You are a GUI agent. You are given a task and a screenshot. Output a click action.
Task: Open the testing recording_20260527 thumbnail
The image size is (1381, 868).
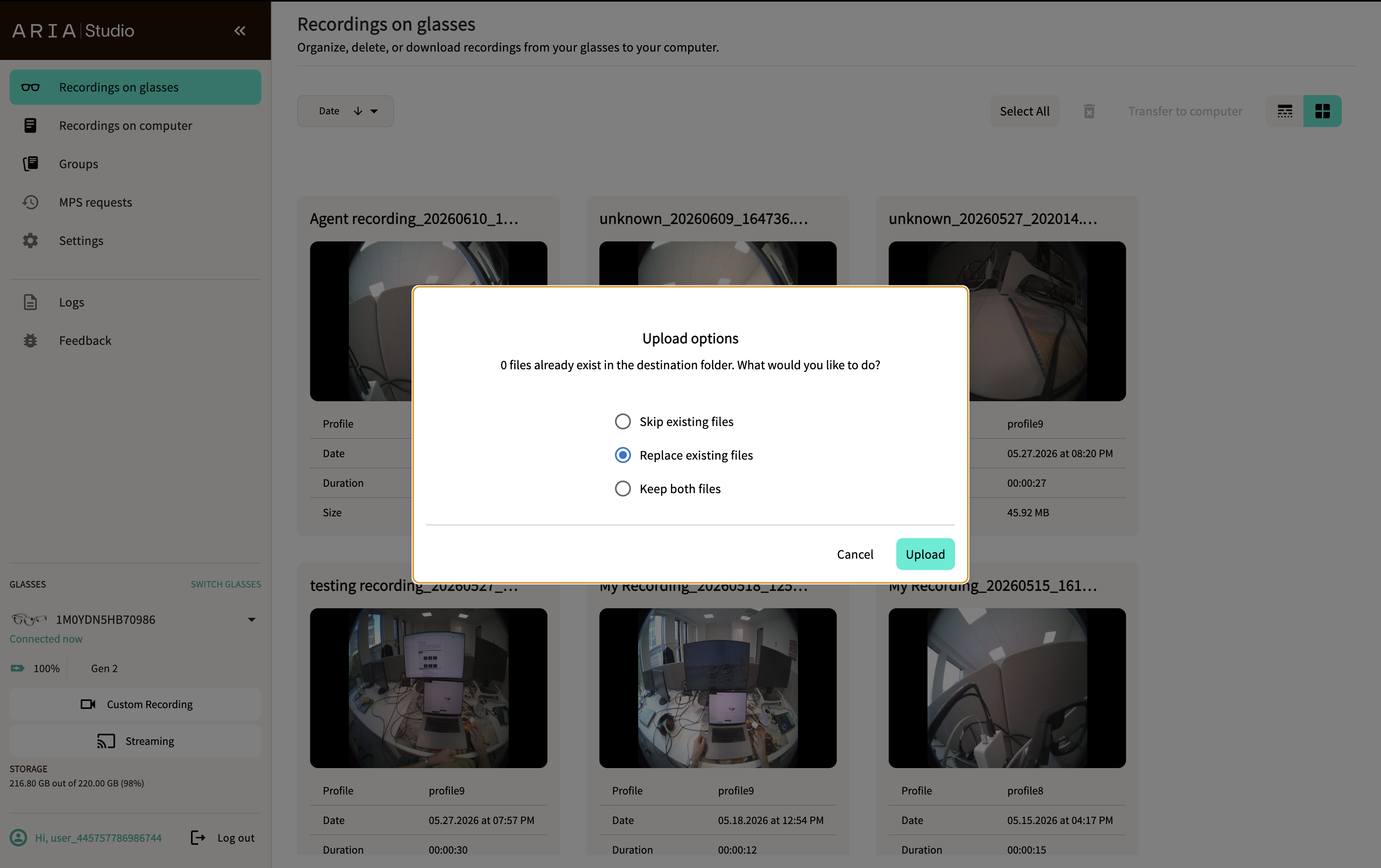coord(428,688)
